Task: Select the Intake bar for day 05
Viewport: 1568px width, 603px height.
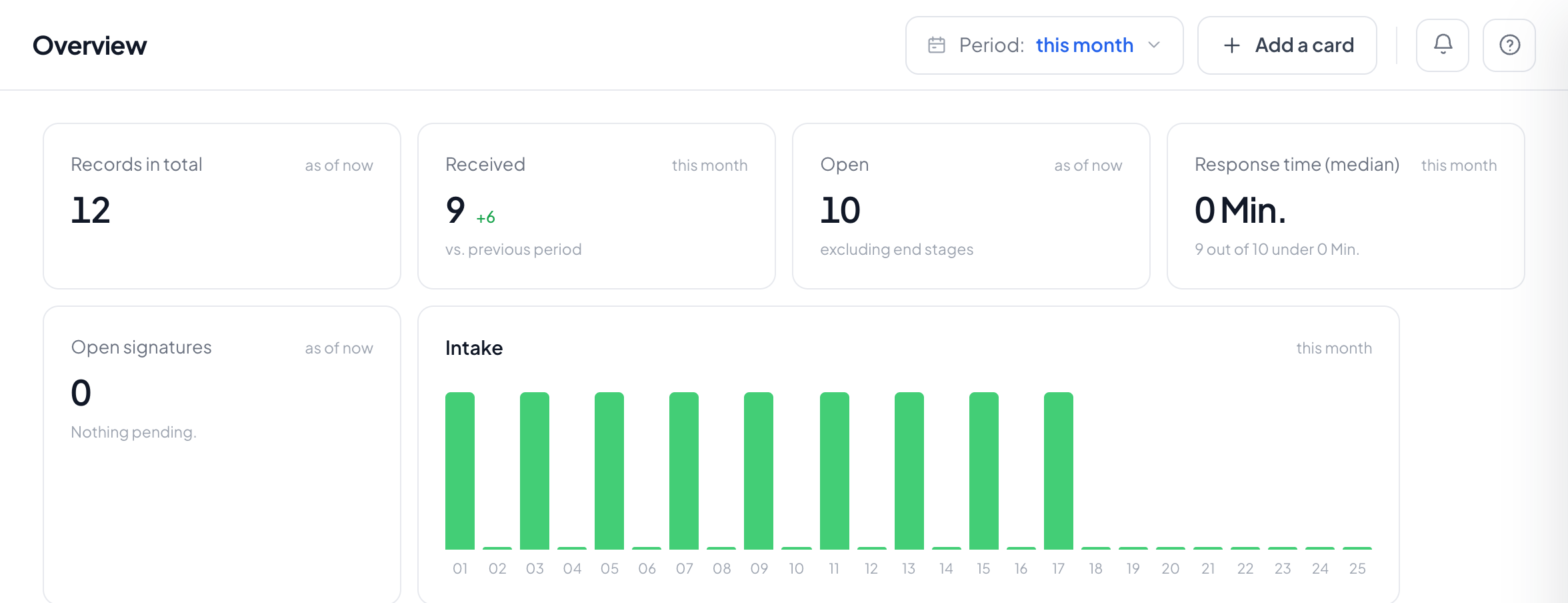Action: pos(609,471)
